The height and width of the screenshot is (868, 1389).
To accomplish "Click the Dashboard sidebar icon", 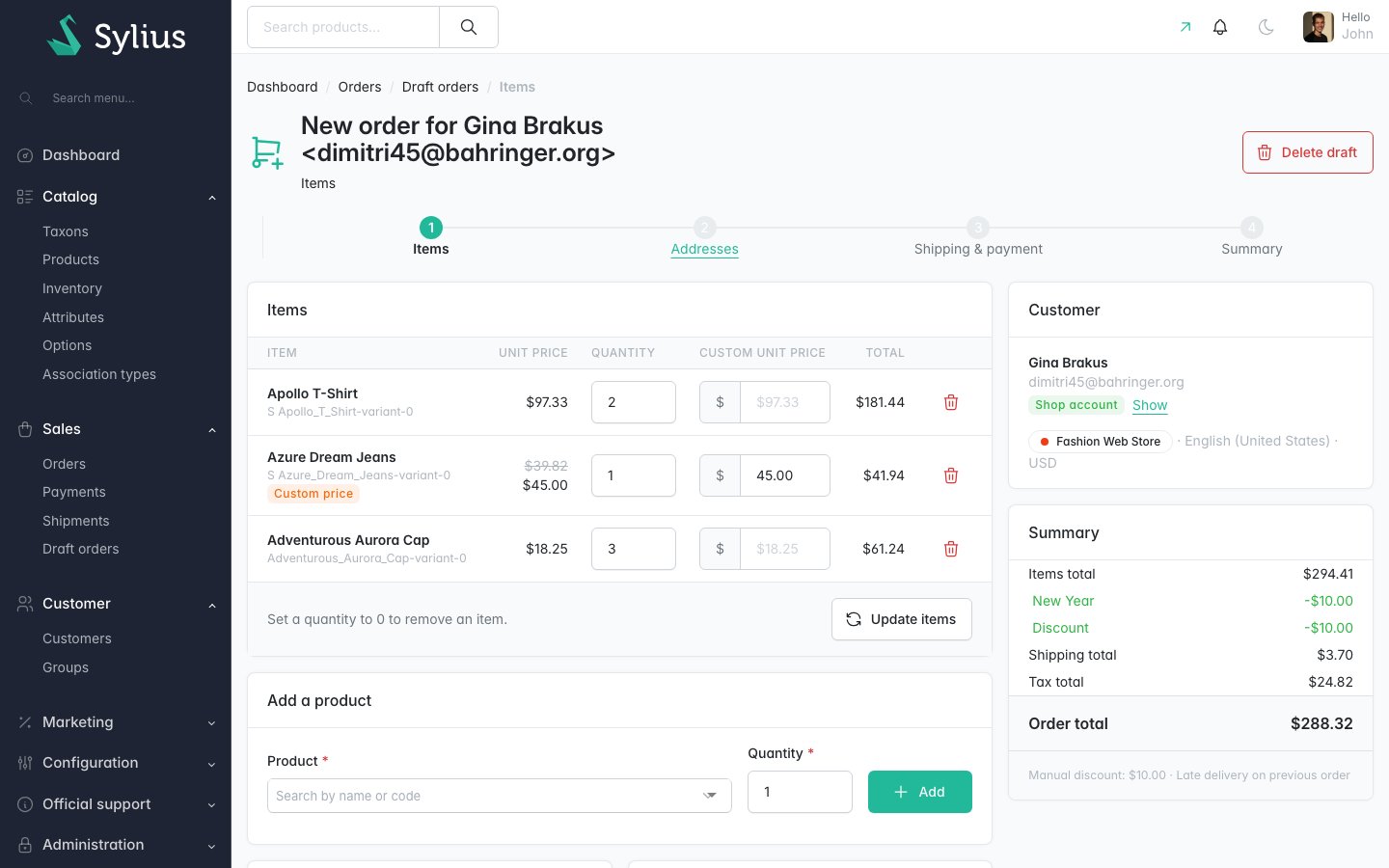I will click(25, 155).
